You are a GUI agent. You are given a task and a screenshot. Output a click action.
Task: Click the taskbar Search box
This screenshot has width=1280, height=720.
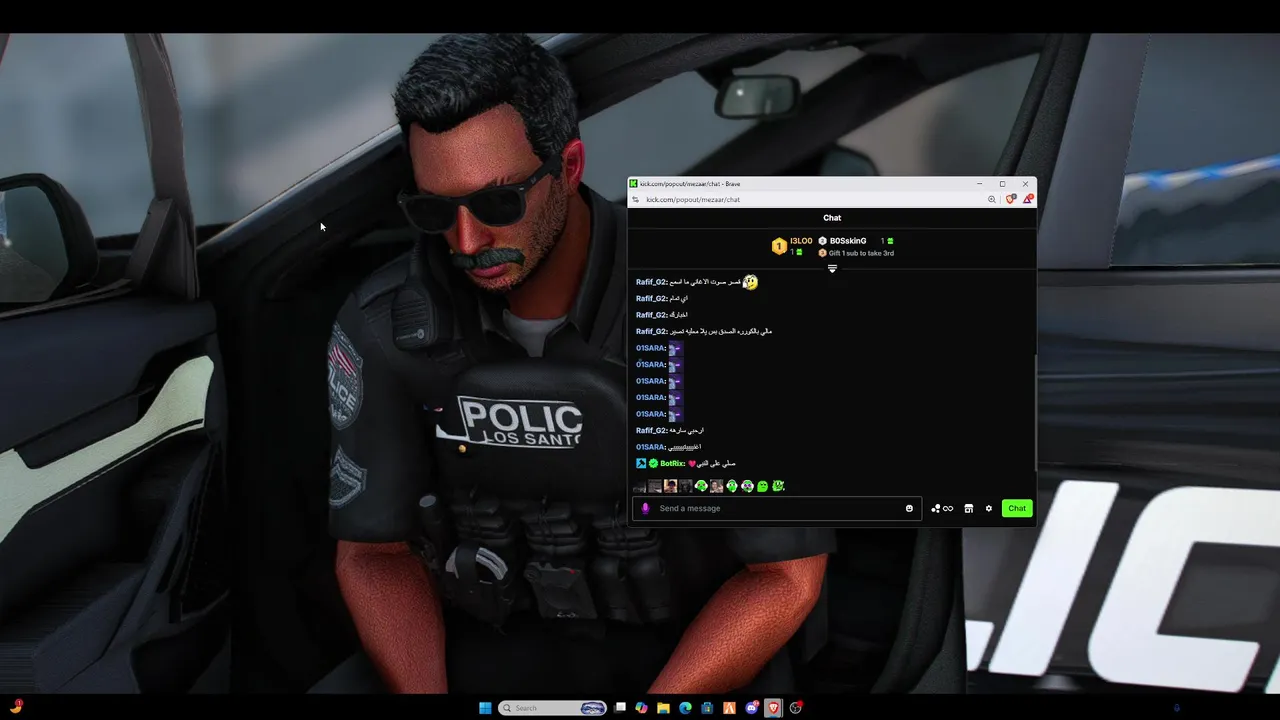pos(554,708)
